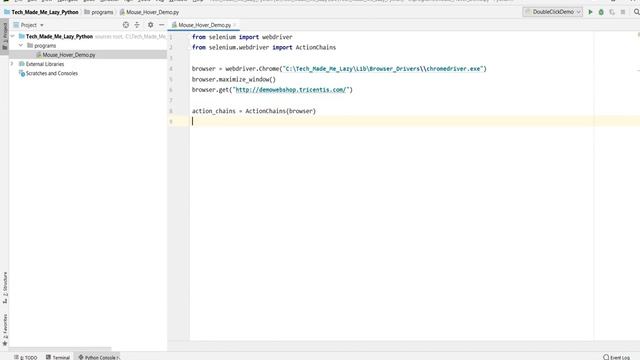
Task: Open Project panel settings gear
Action: [151, 25]
